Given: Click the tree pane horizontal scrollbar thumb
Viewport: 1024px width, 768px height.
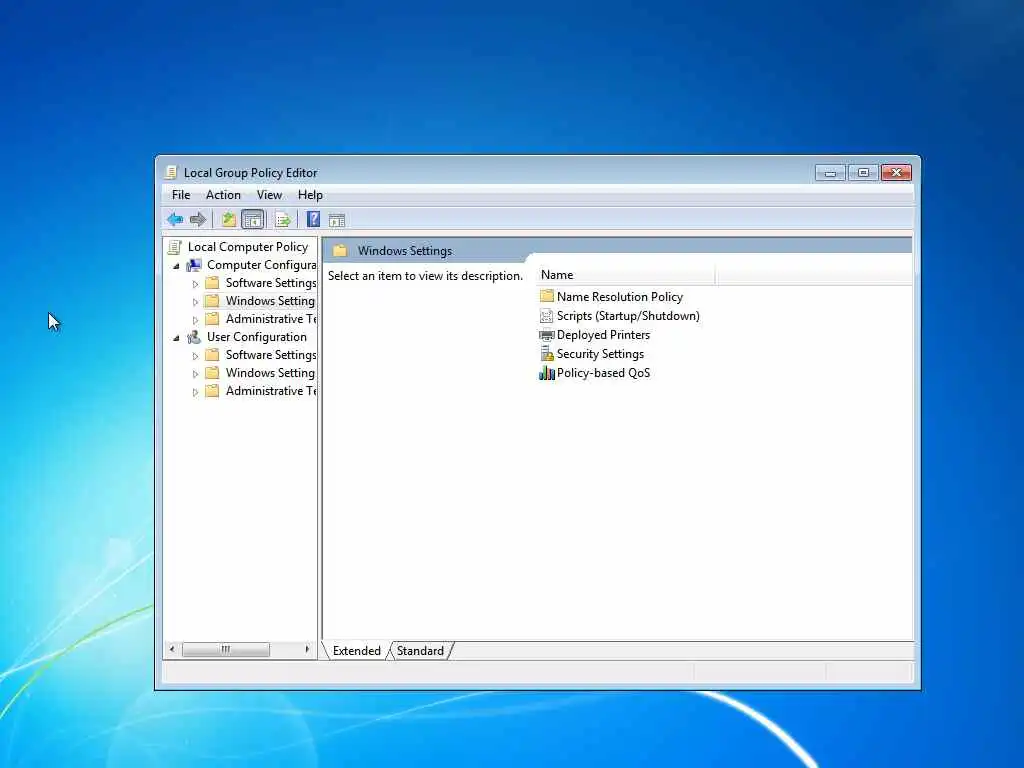Looking at the screenshot, I should 225,649.
